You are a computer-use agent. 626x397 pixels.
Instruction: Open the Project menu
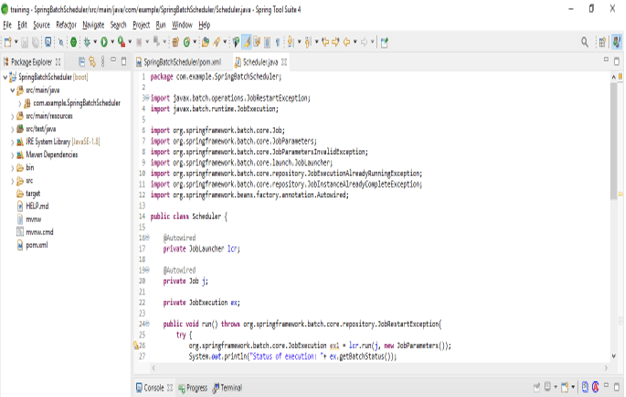(141, 25)
